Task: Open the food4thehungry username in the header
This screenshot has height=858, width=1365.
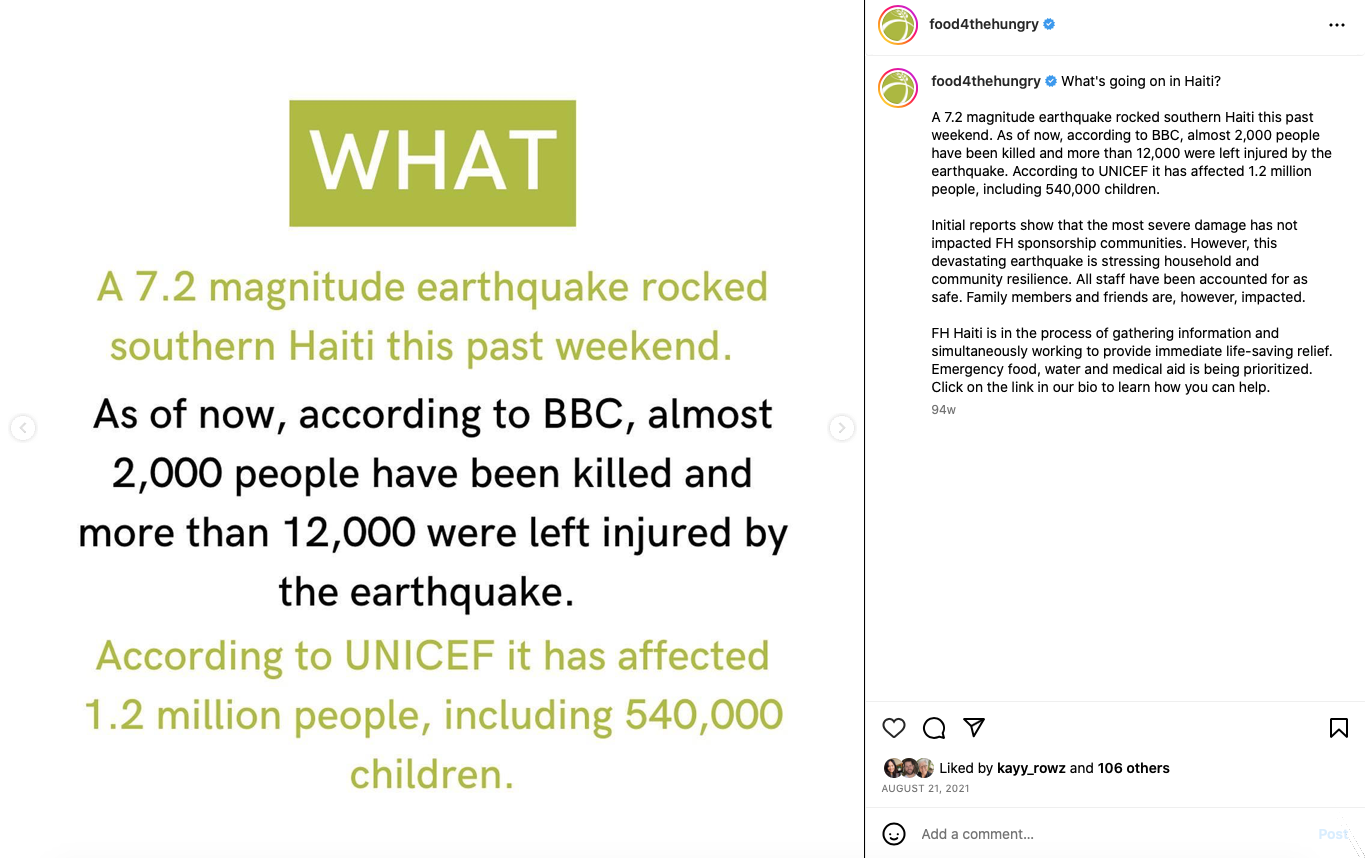Action: click(x=984, y=24)
